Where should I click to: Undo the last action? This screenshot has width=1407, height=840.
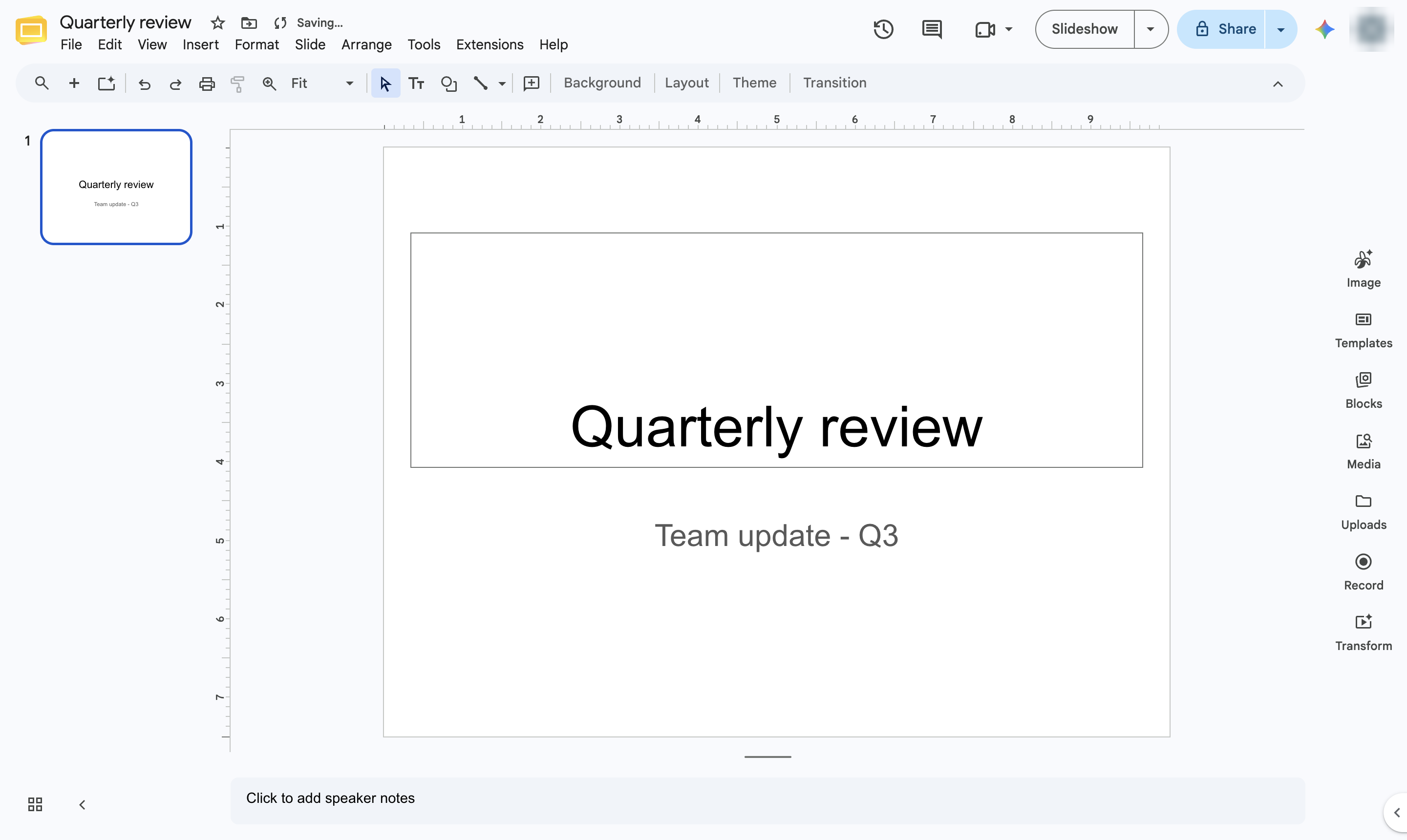[x=145, y=84]
